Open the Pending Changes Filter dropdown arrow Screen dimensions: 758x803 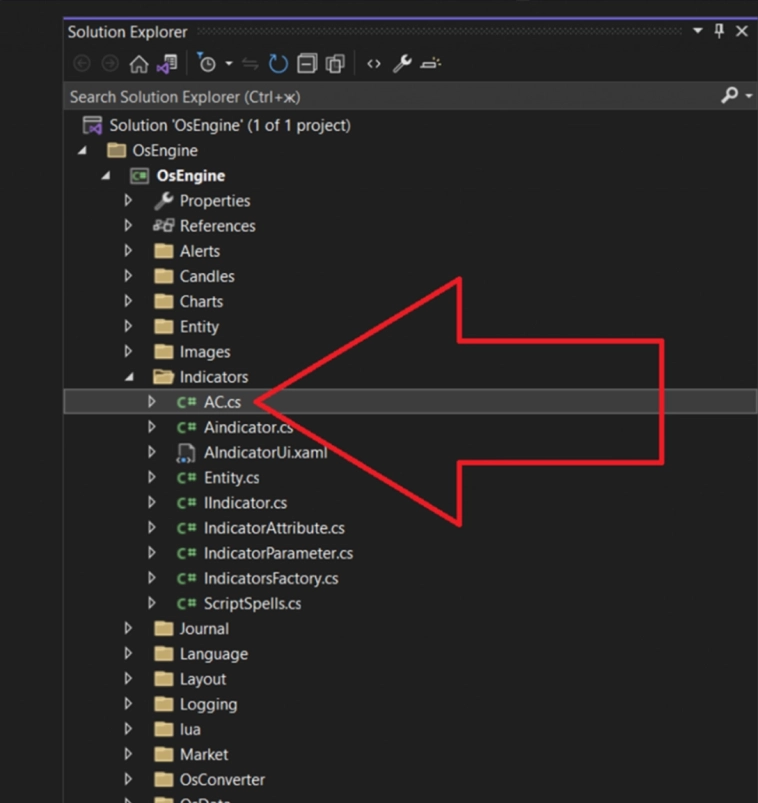pos(229,64)
